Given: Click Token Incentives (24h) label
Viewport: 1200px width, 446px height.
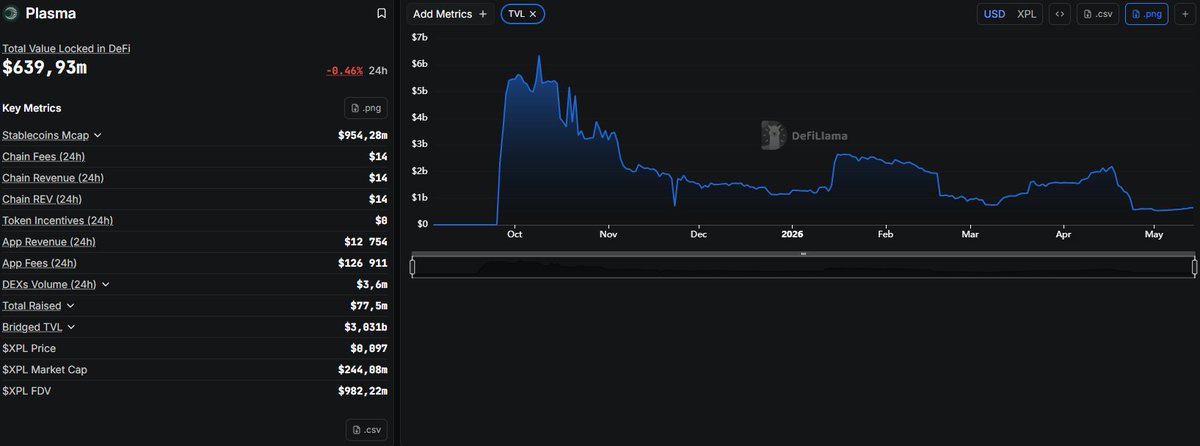Looking at the screenshot, I should (57, 220).
